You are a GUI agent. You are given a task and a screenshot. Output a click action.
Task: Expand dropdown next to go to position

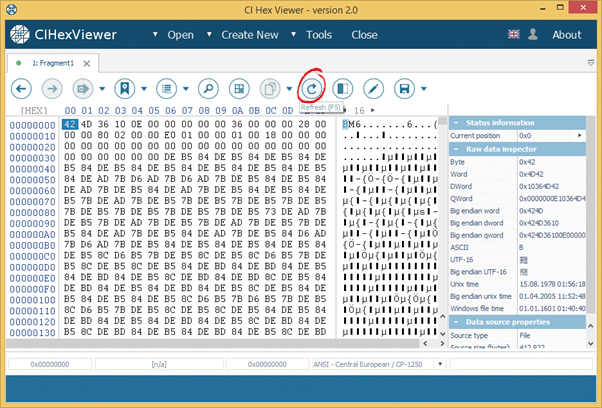point(102,89)
